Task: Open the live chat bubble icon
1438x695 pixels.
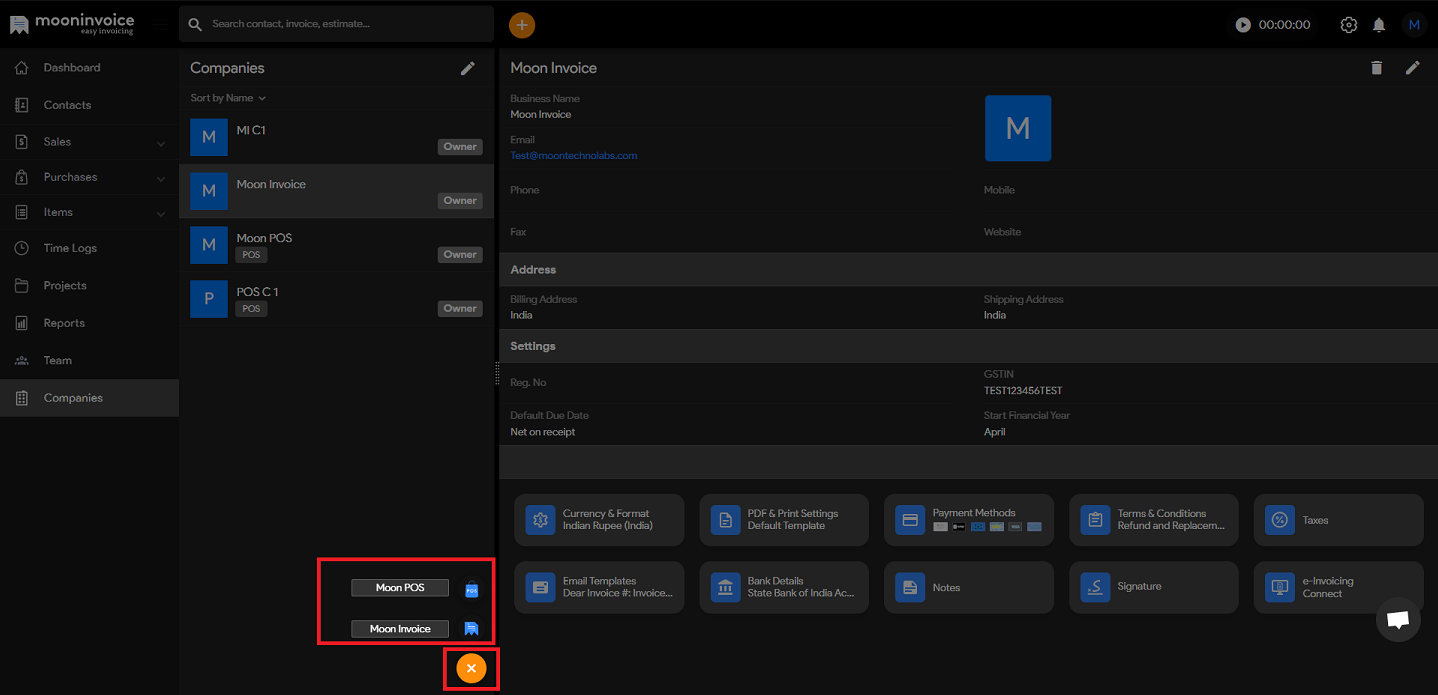Action: [x=1398, y=620]
